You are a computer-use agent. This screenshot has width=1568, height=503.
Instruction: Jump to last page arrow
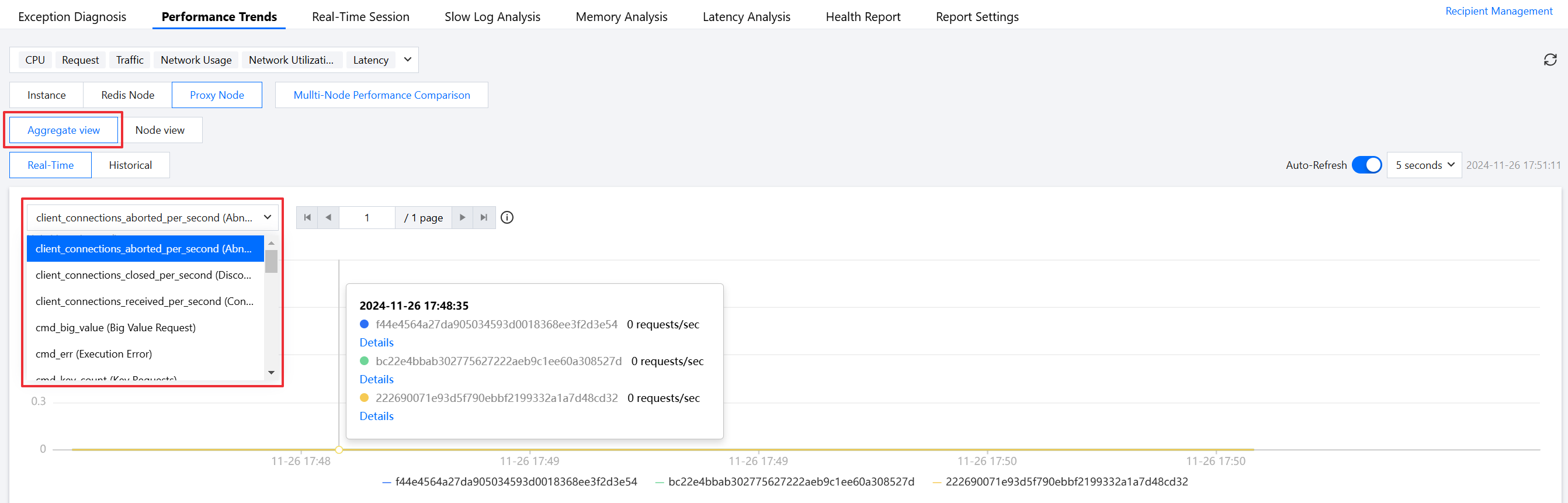pyautogui.click(x=484, y=217)
